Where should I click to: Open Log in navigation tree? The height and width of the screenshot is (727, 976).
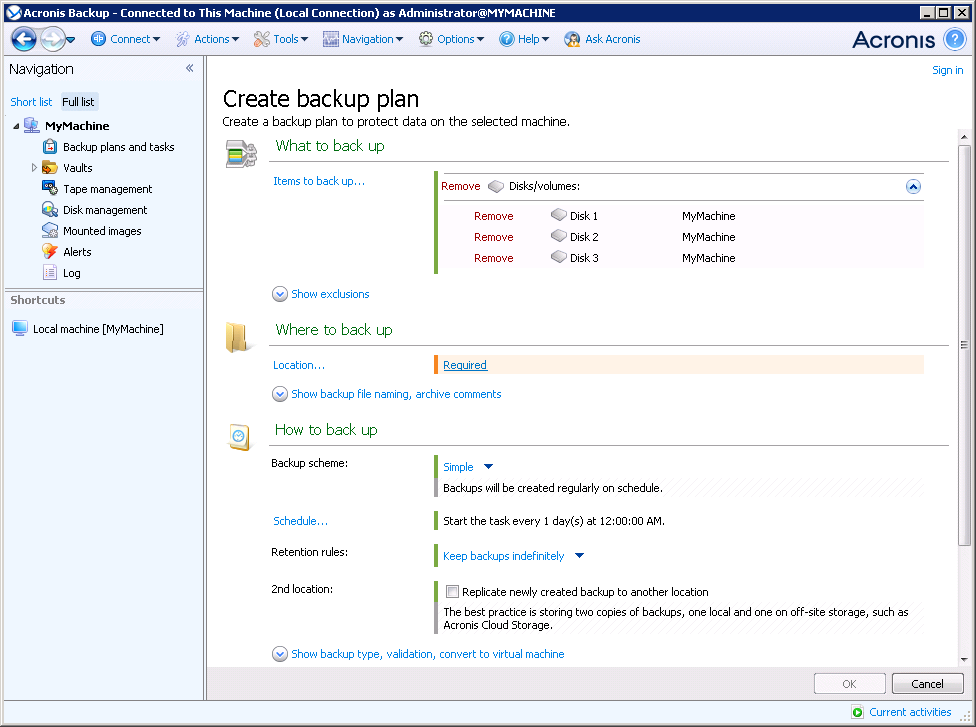(72, 273)
